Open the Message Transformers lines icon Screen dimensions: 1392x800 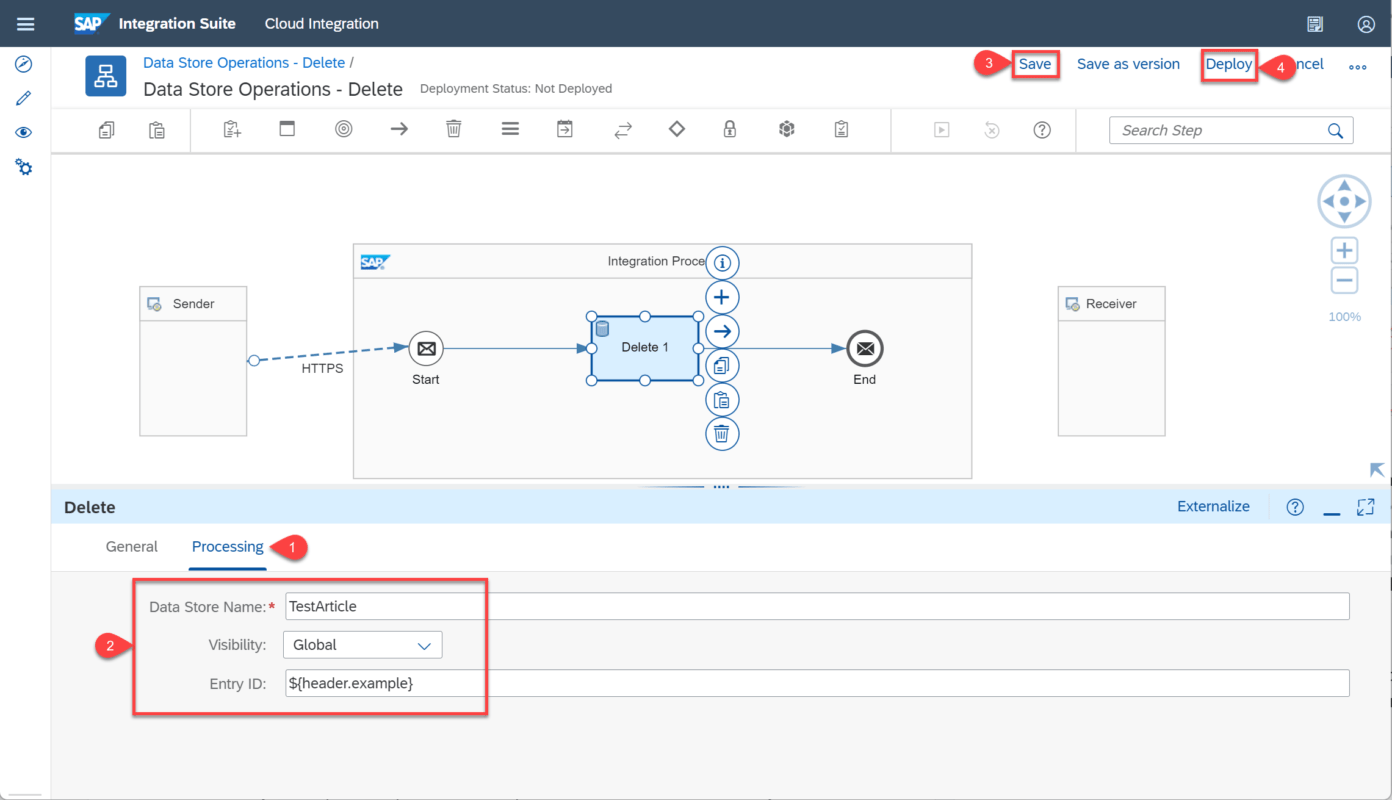coord(510,129)
